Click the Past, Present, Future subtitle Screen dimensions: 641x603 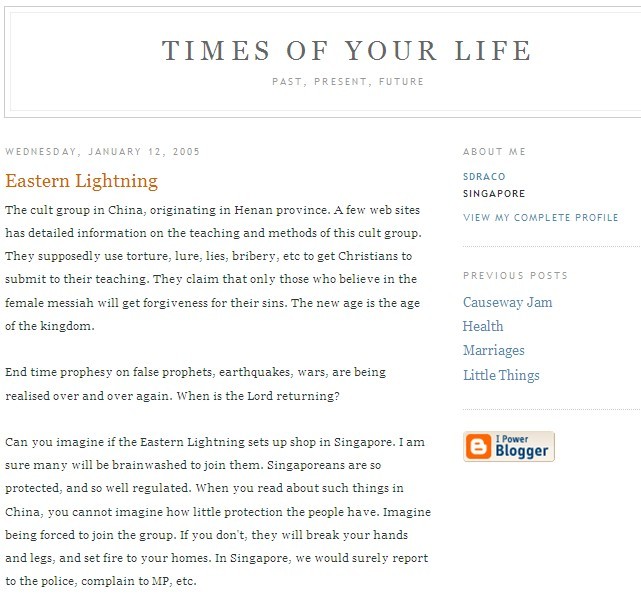point(347,81)
